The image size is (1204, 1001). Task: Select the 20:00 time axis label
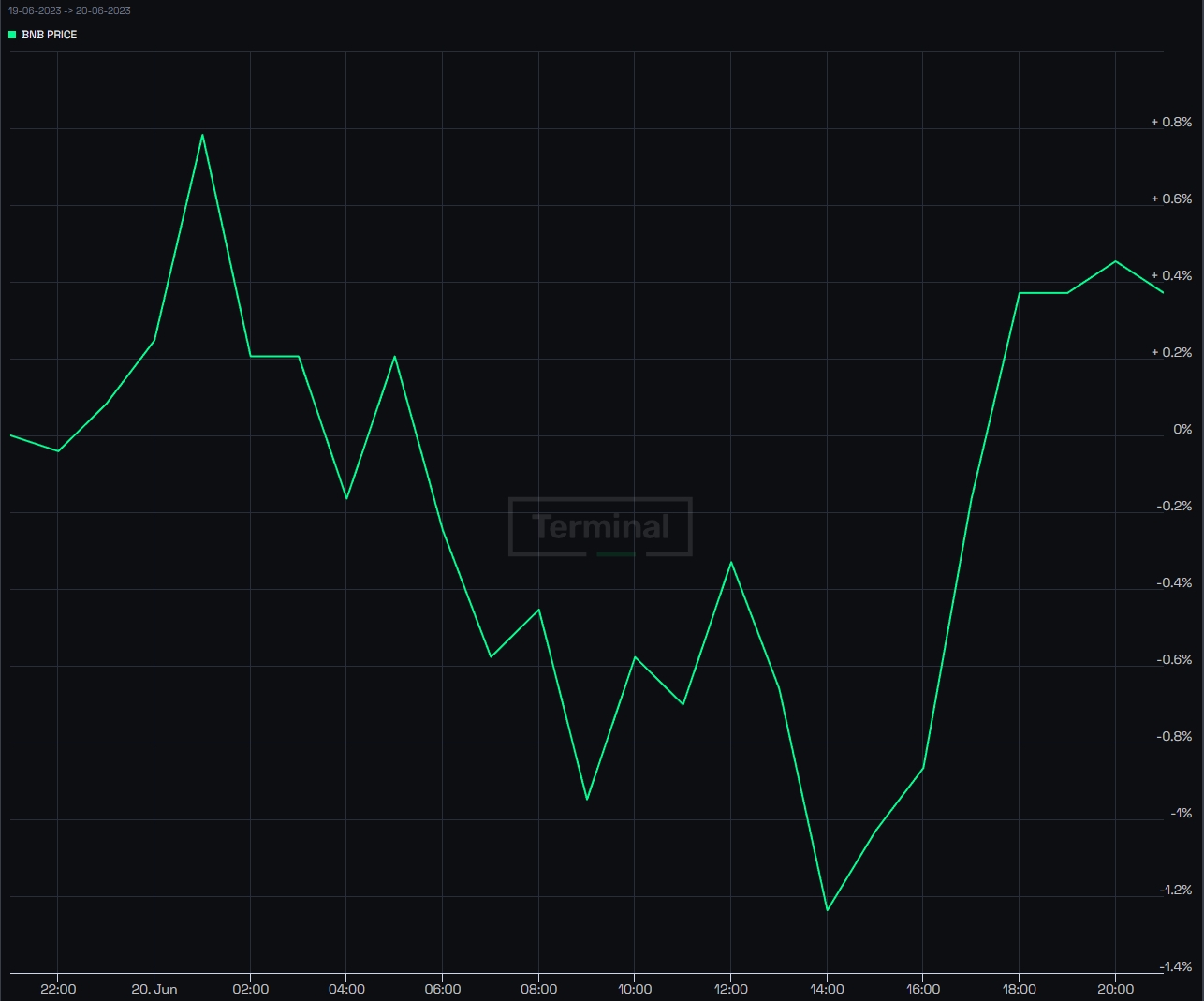[x=1115, y=989]
